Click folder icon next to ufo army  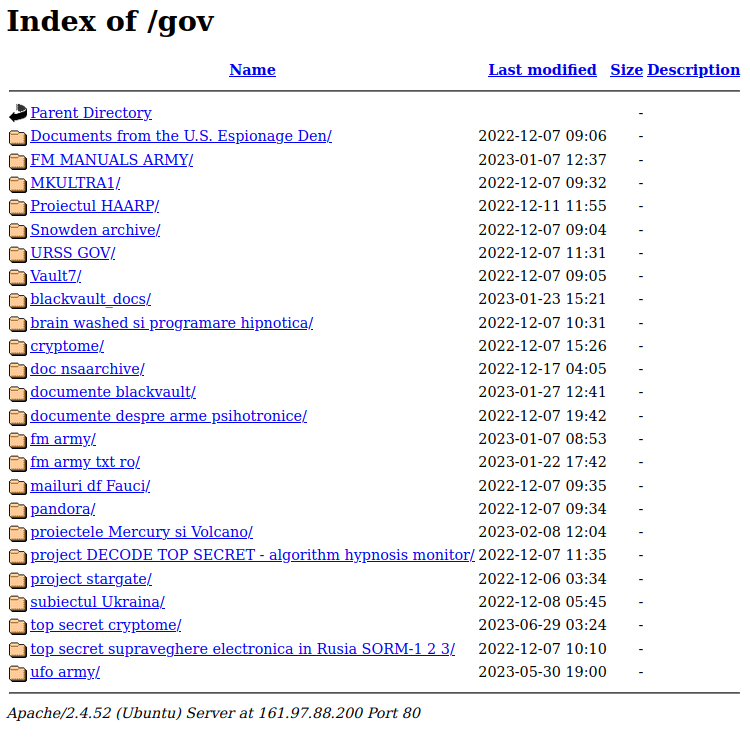[18, 674]
